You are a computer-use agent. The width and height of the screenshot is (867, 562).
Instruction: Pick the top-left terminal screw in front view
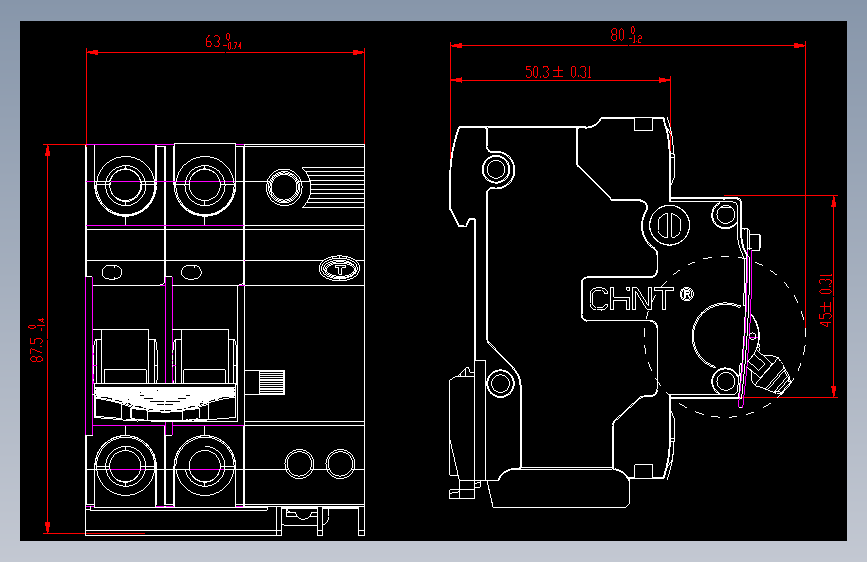(x=126, y=185)
